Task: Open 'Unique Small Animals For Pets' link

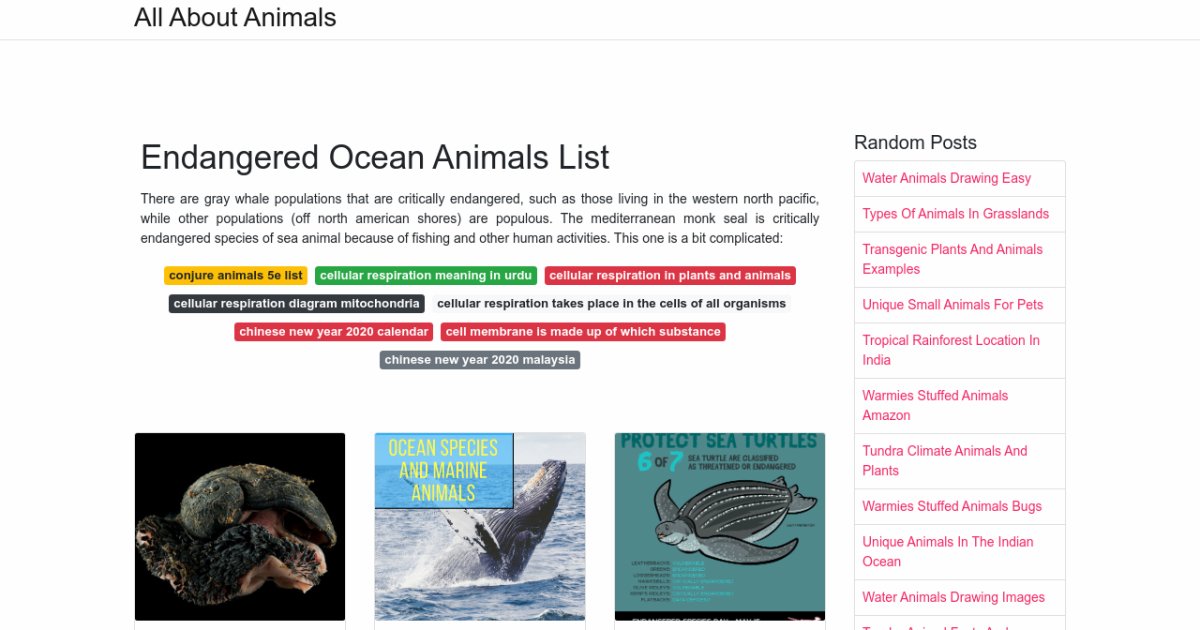Action: coord(952,305)
